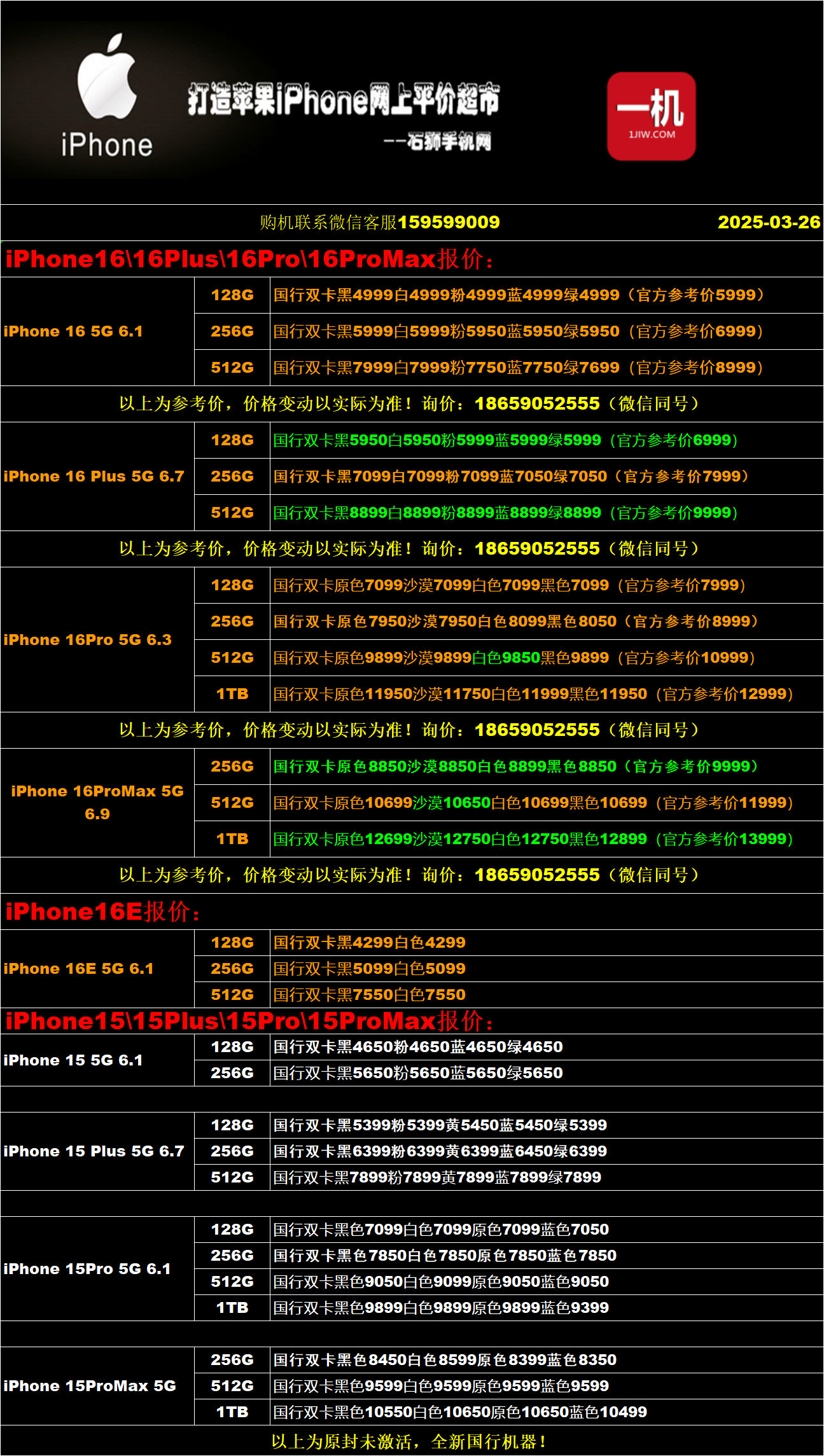824x1456 pixels.
Task: Click iPhone 16 128G price row with 官方参考价5999
Action: tap(547, 295)
